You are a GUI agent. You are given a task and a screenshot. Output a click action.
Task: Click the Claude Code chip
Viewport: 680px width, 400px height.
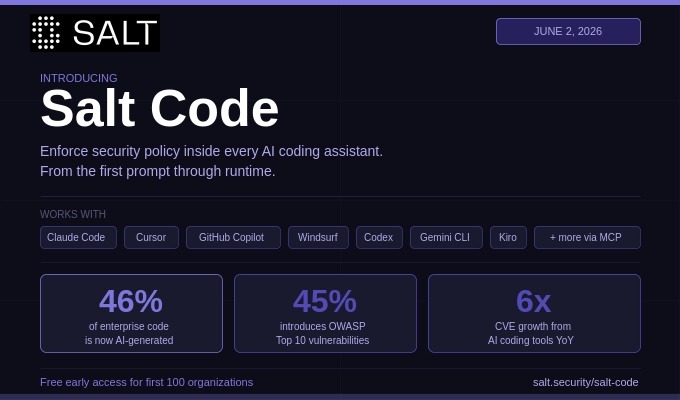click(78, 237)
